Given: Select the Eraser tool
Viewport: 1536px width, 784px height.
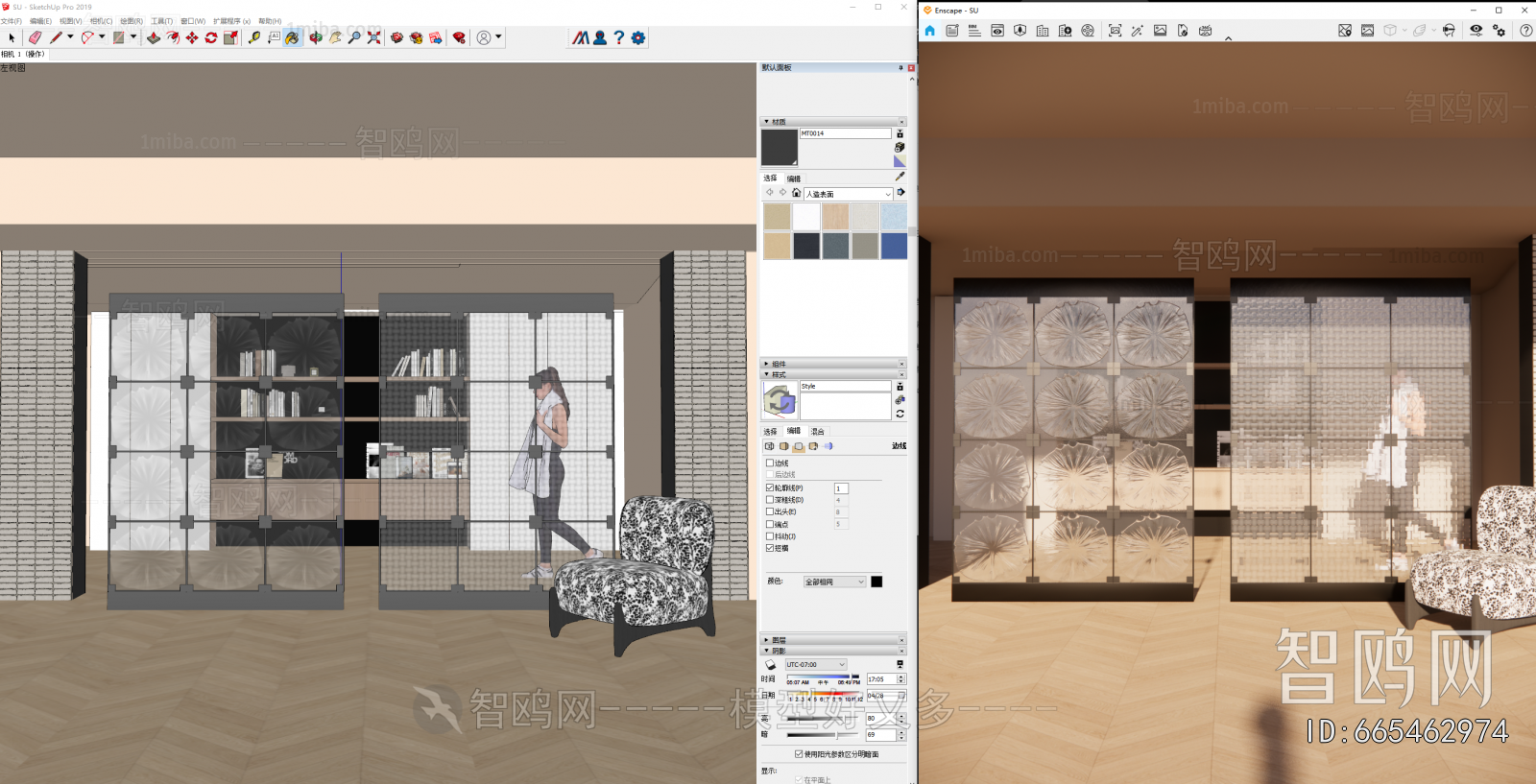Looking at the screenshot, I should 35,37.
